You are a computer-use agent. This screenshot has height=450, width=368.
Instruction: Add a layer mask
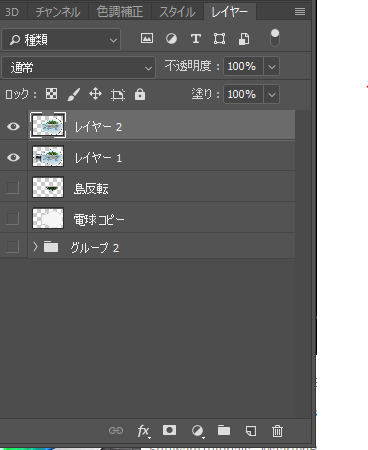[x=169, y=430]
